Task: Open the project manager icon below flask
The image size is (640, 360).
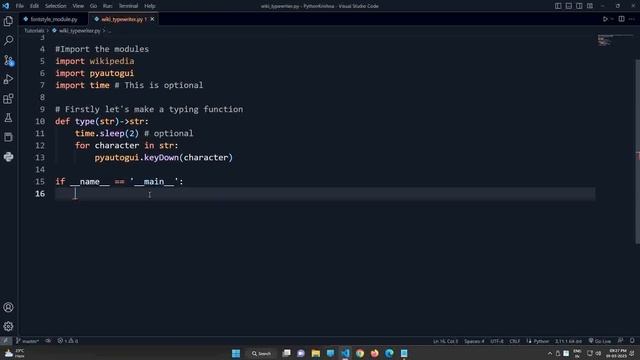Action: click(x=8, y=137)
